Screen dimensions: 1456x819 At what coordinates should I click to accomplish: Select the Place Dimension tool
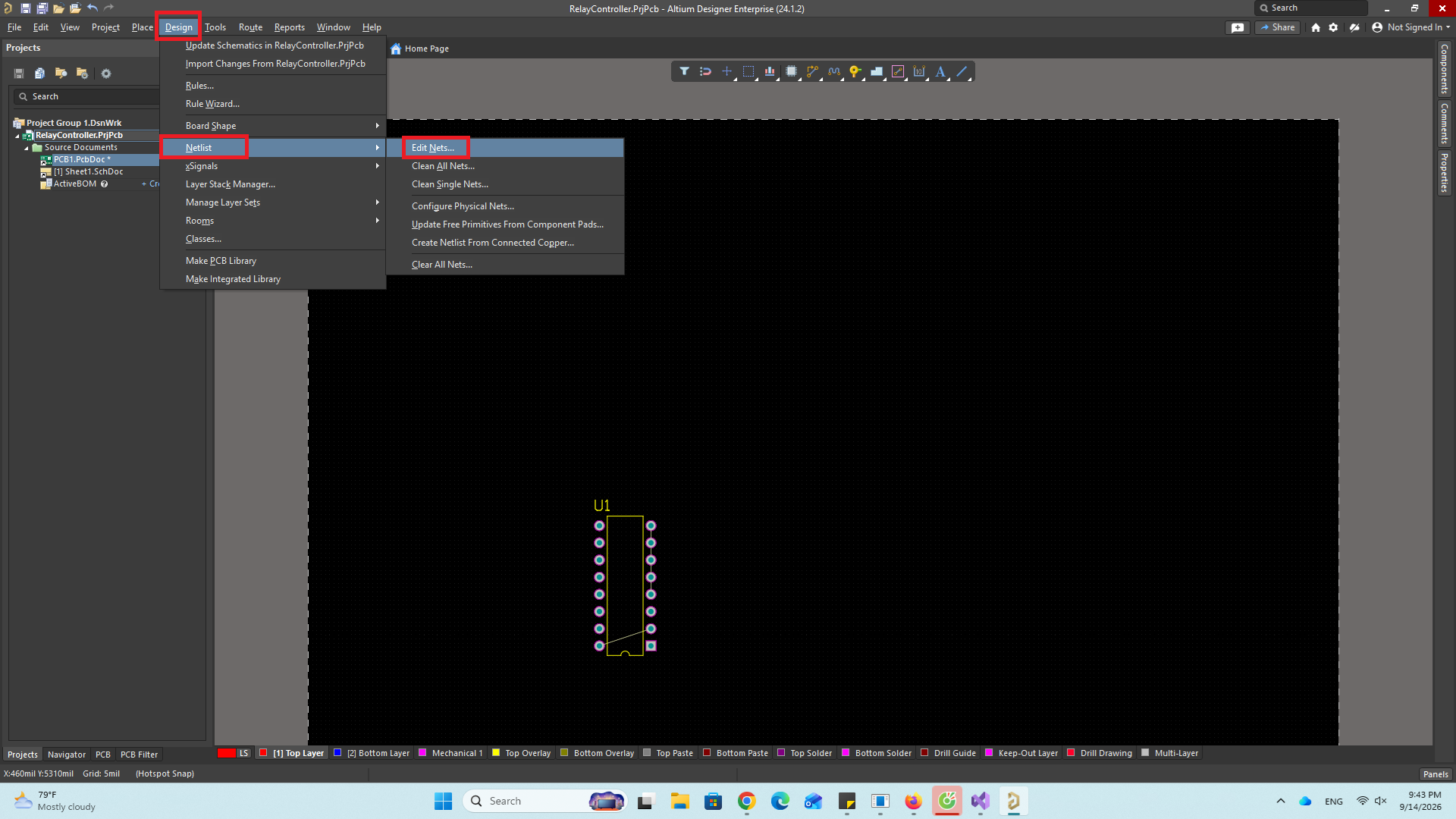tap(919, 71)
